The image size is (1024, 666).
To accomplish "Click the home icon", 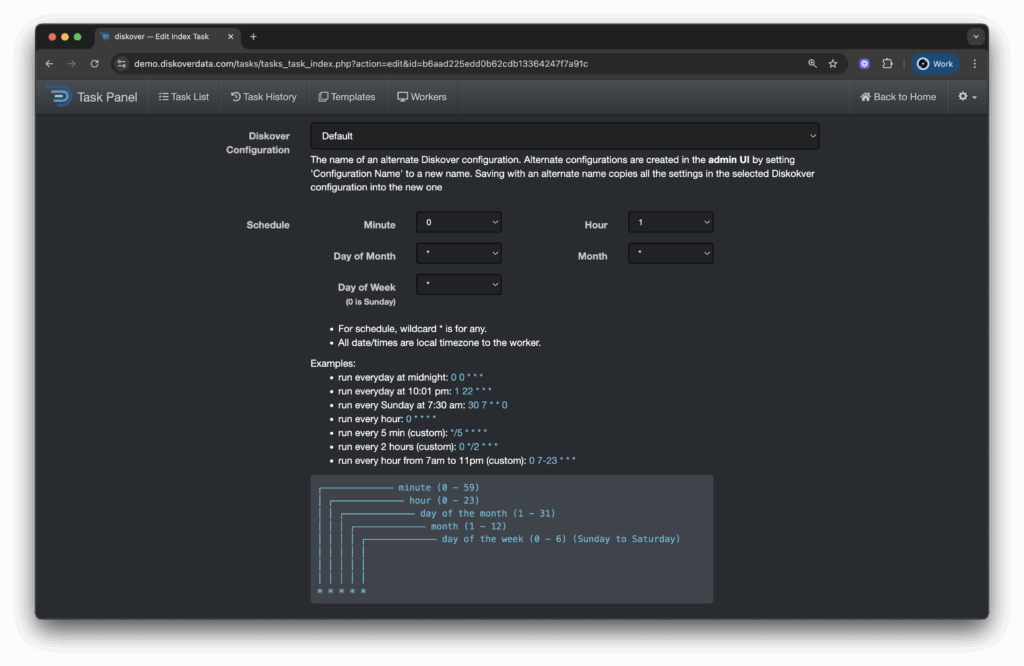I will click(x=865, y=97).
